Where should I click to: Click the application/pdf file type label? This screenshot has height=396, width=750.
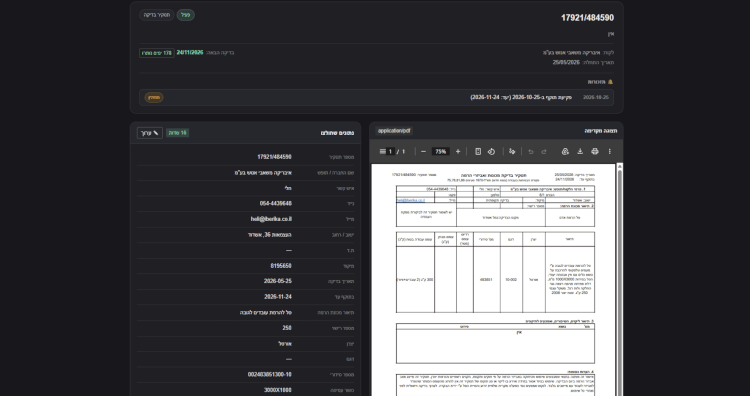[394, 131]
